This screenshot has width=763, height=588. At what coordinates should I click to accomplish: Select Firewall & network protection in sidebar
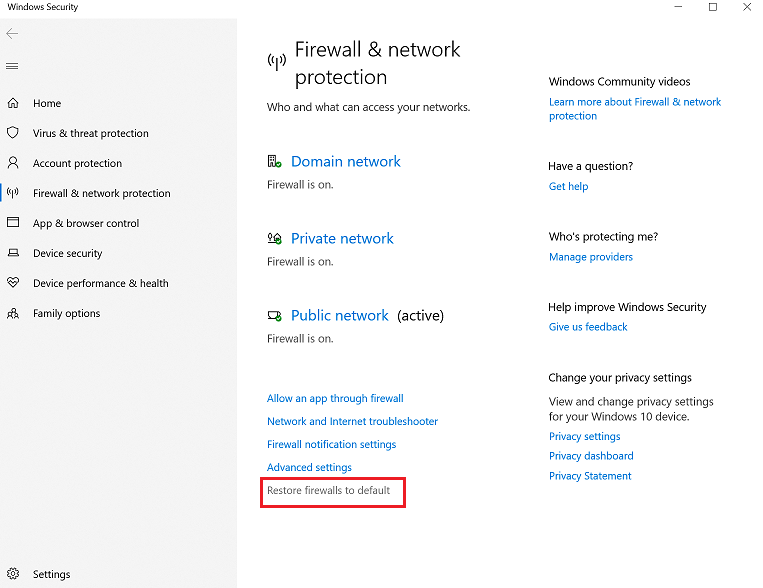pyautogui.click(x=101, y=193)
